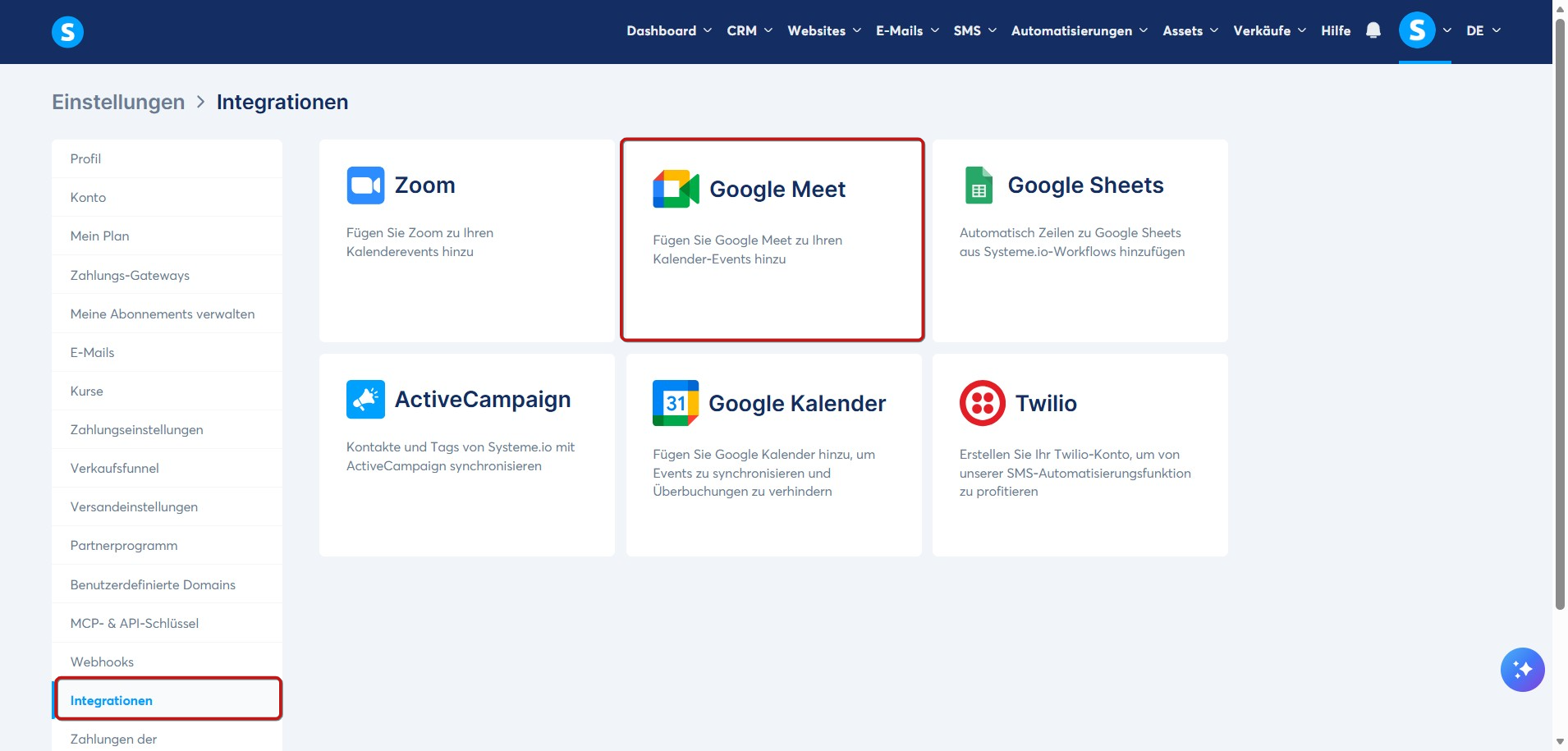The height and width of the screenshot is (751, 1568).
Task: Click the Google Kalender description about Überbuchungen
Action: point(763,473)
